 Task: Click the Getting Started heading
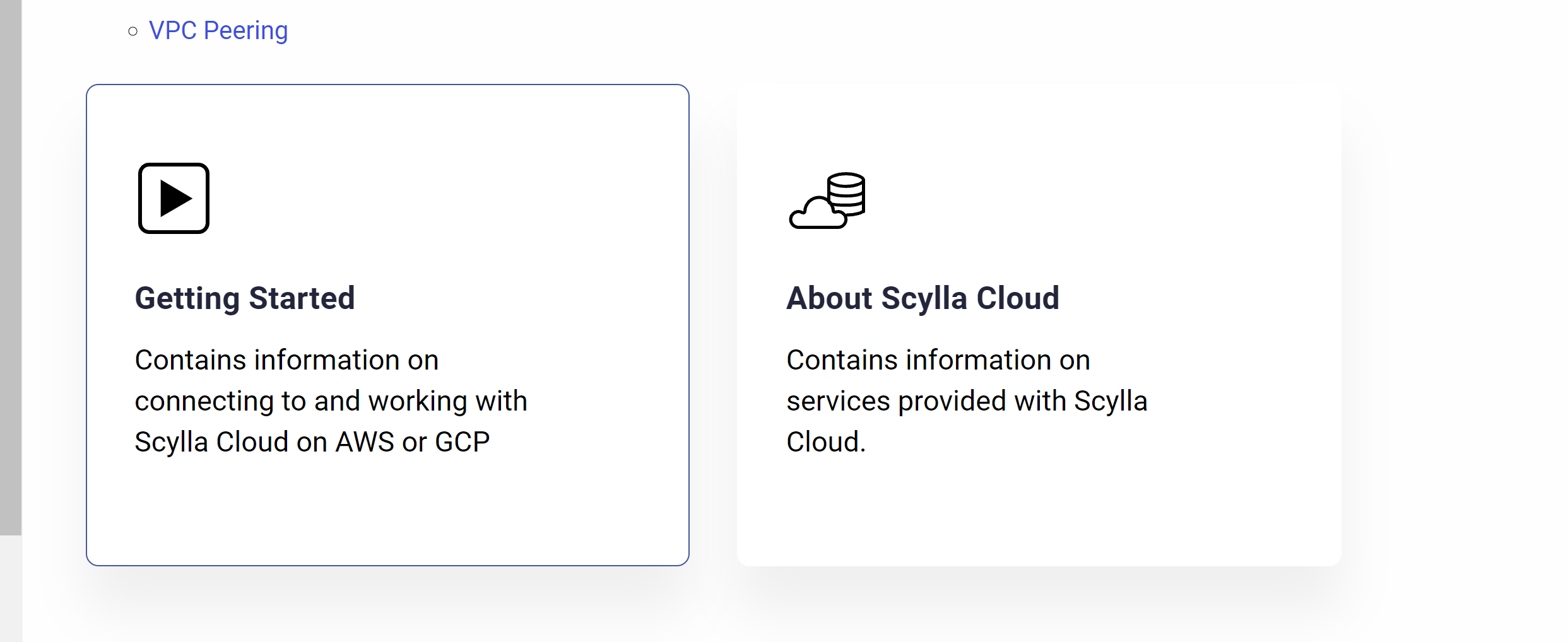[x=245, y=298]
